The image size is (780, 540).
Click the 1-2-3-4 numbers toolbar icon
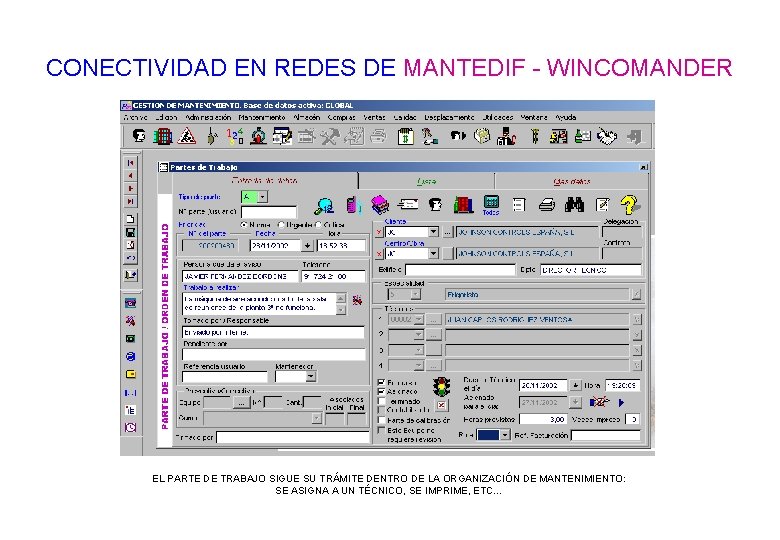pos(235,136)
